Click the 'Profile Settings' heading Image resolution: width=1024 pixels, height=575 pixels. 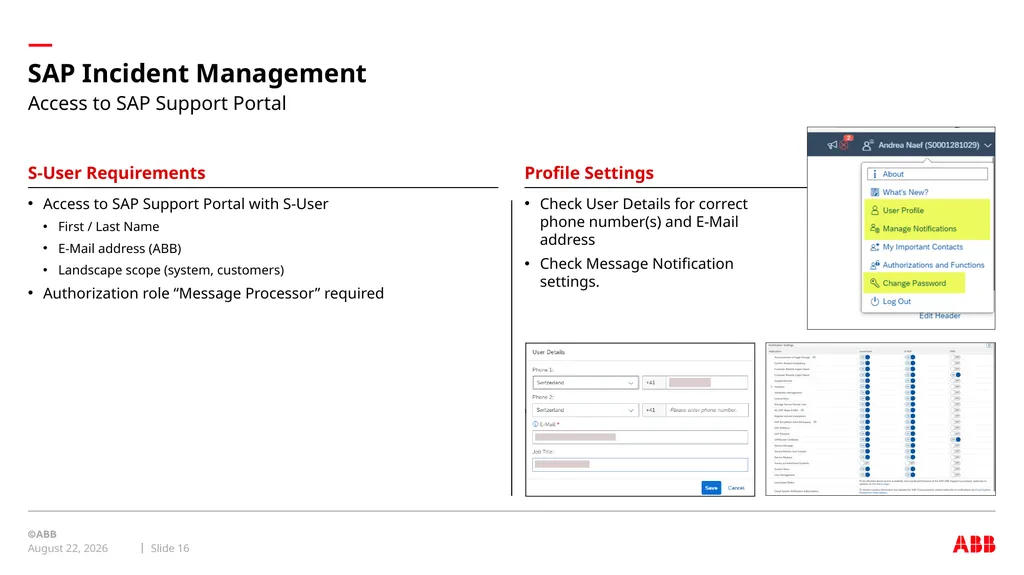point(589,172)
